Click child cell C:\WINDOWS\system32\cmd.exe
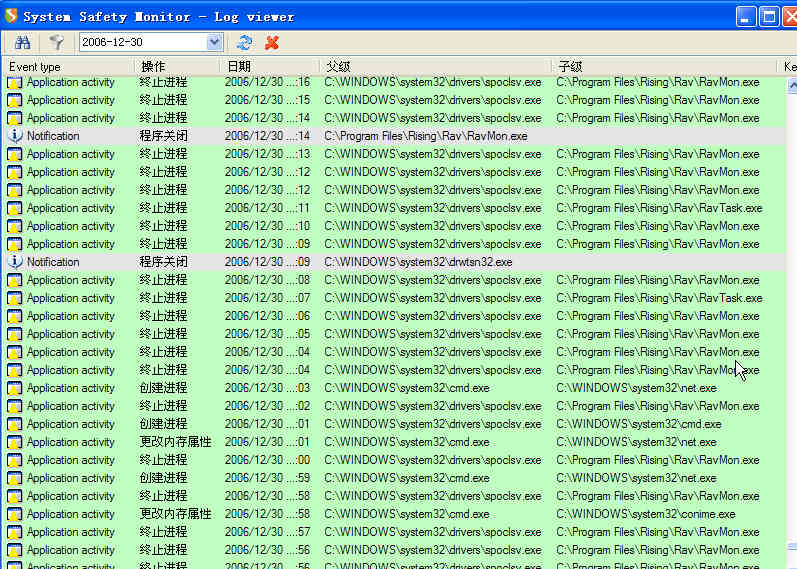 click(639, 424)
